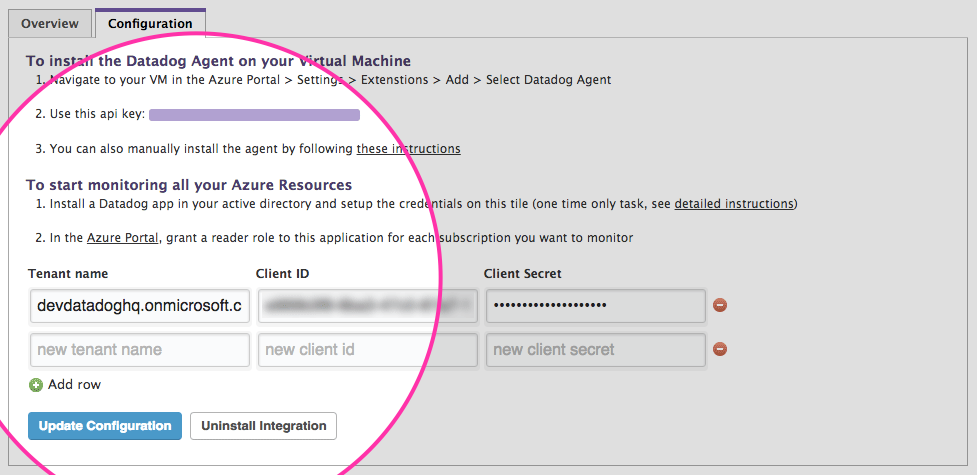Click the 'Add row' text label
Screen dimensions: 977x475
click(x=74, y=385)
